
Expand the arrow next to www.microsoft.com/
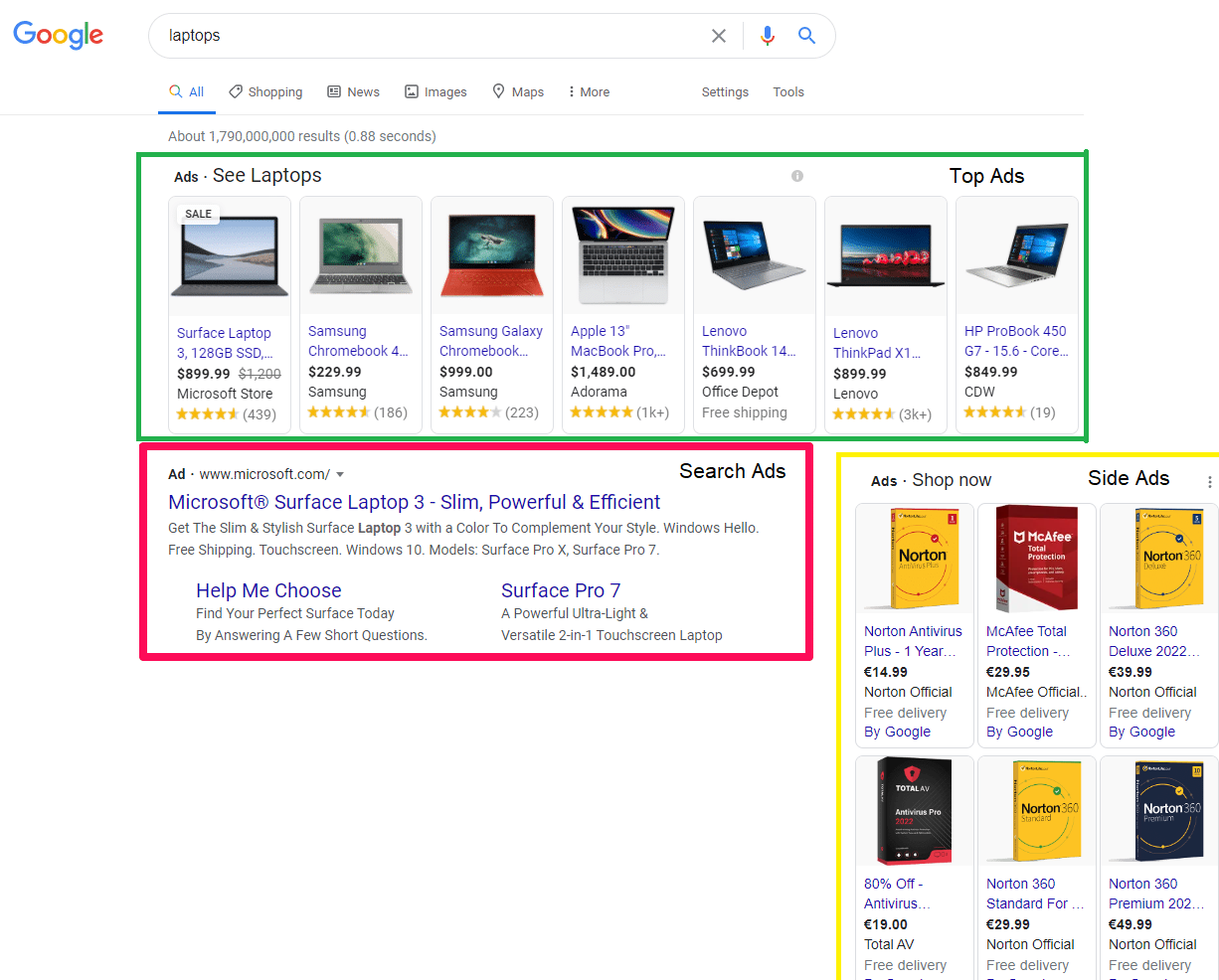[340, 475]
